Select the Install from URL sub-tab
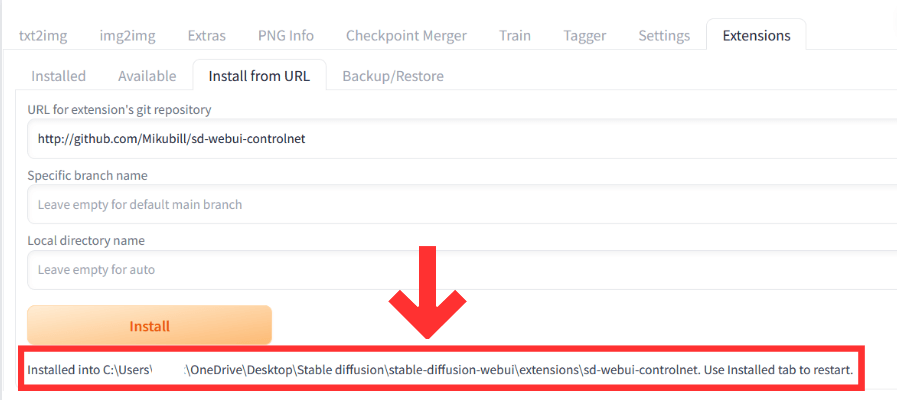This screenshot has width=897, height=400. tap(259, 76)
